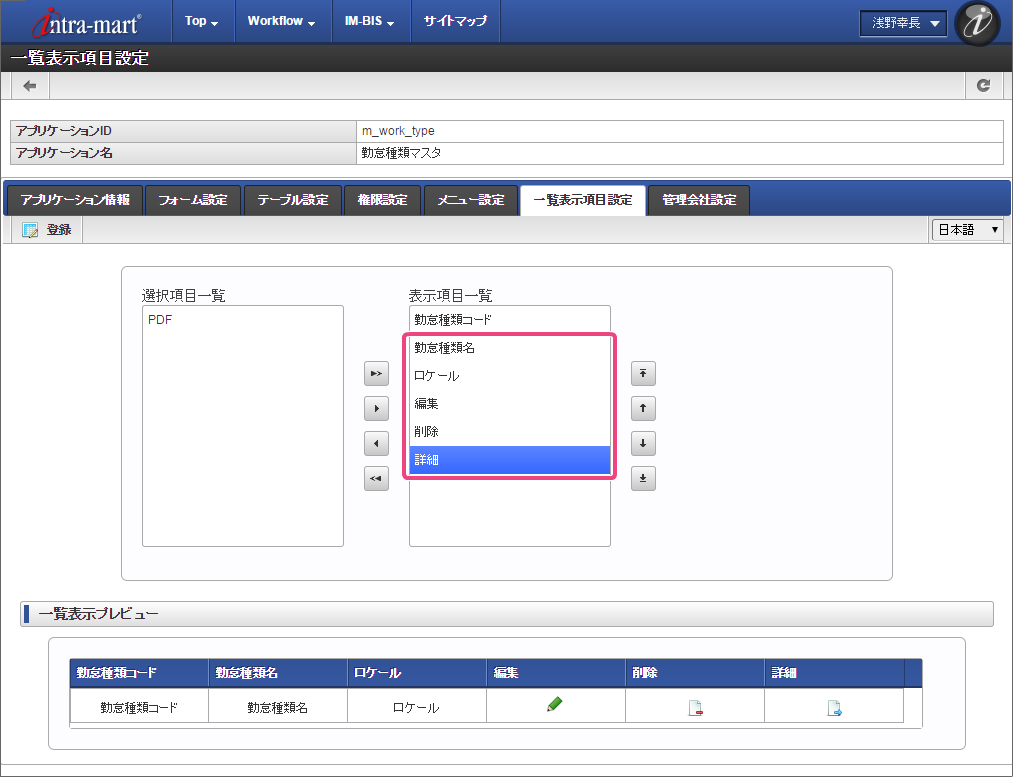Screen dimensions: 1013x777
Task: Open the サイトマップ link
Action: (455, 21)
